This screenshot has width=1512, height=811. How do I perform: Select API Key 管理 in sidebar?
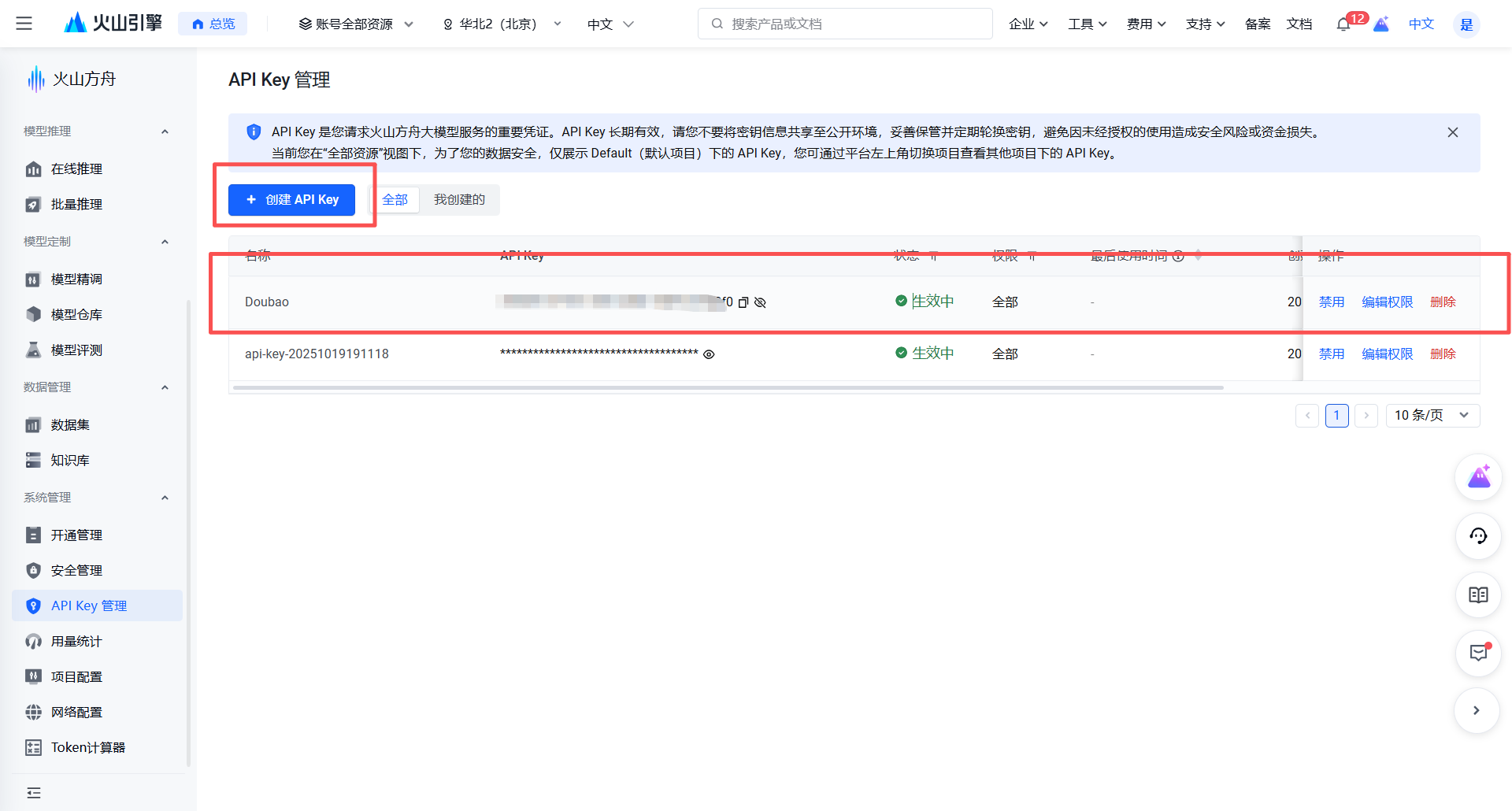coord(98,605)
